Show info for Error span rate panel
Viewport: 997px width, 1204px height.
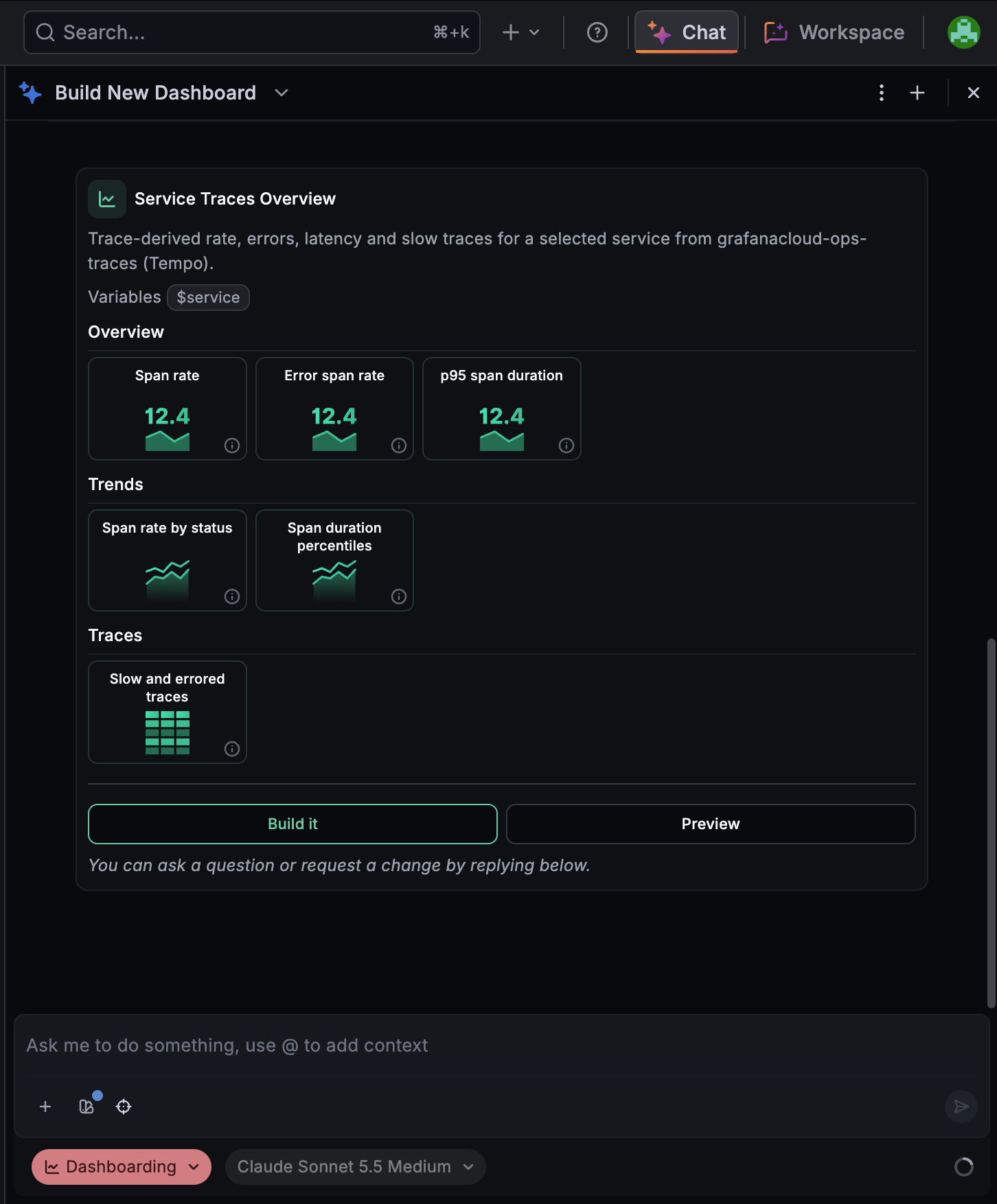pos(399,445)
